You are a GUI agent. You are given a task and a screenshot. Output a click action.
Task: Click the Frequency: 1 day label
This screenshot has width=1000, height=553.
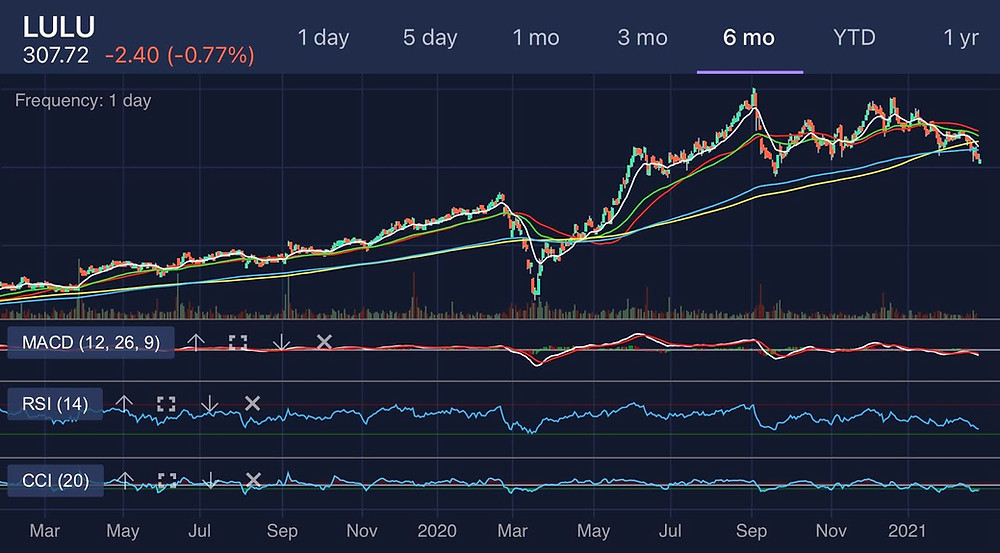click(83, 101)
